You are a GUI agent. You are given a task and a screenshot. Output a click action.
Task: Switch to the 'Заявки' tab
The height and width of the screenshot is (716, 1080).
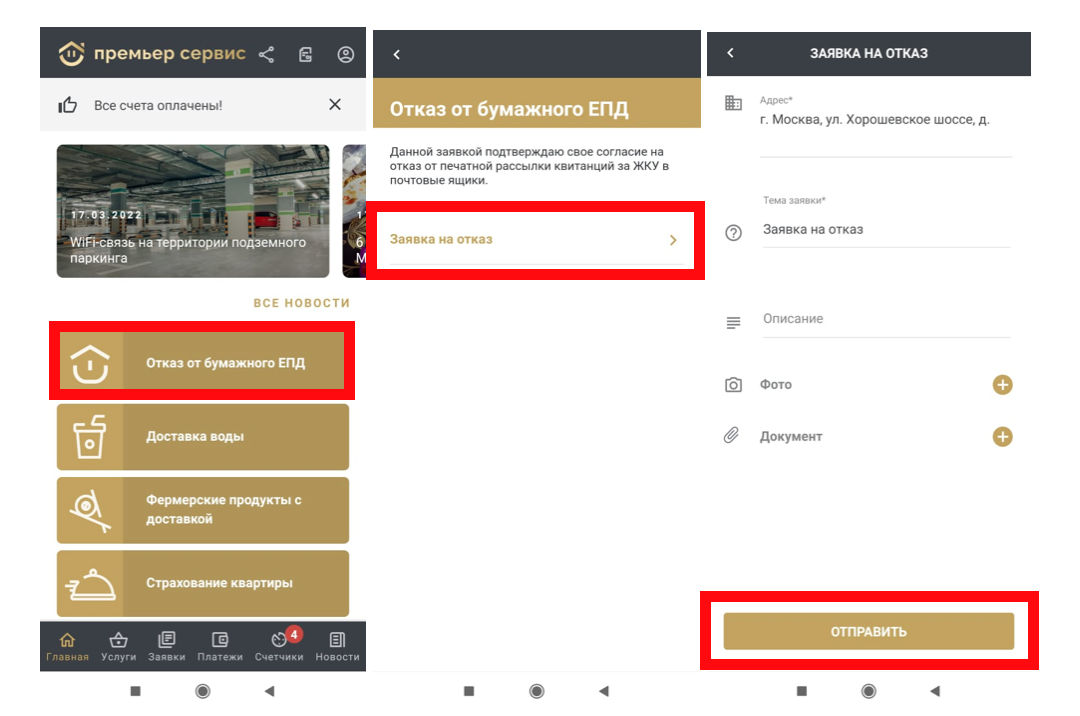[x=167, y=646]
